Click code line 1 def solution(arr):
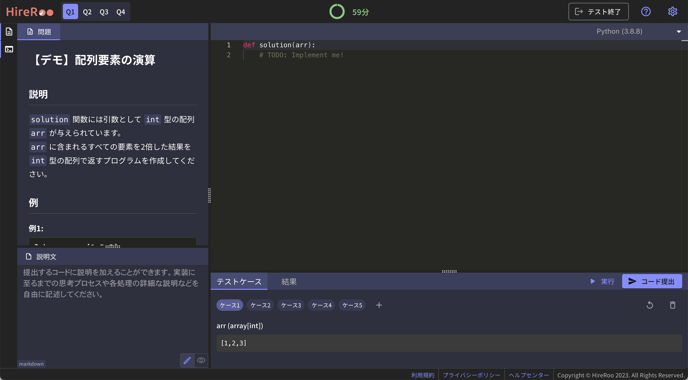 coord(279,45)
